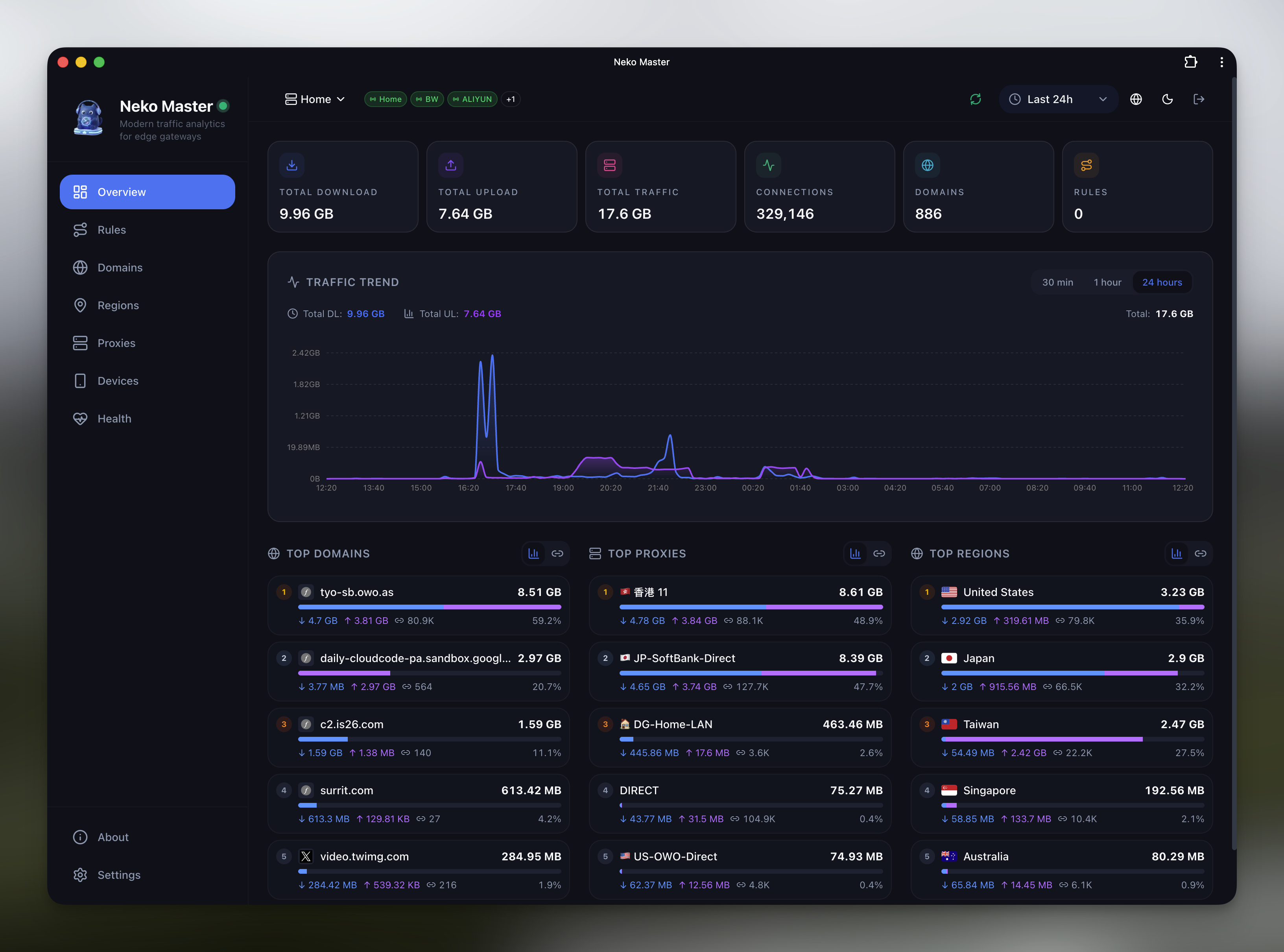Toggle dark mode with moon icon
This screenshot has width=1284, height=952.
point(1168,99)
